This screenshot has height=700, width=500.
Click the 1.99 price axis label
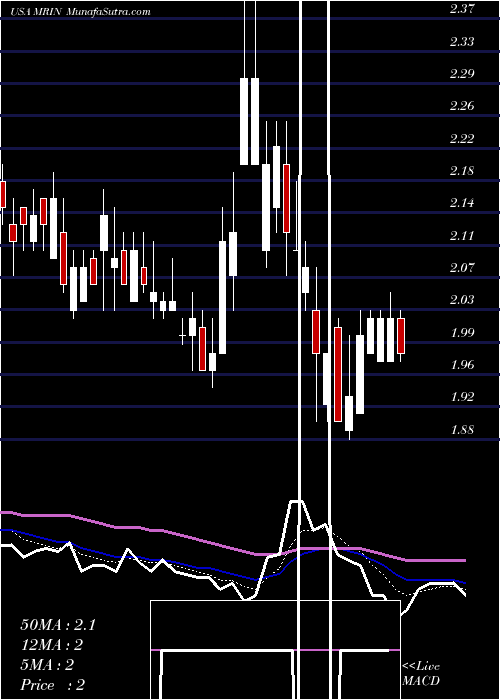462,332
